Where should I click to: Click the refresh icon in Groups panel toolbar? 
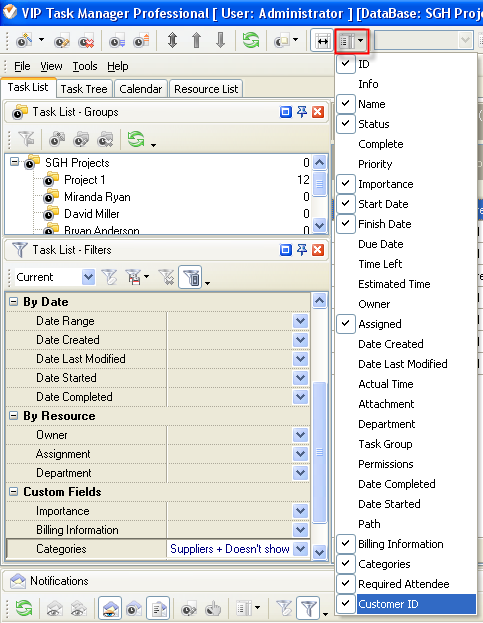136,139
